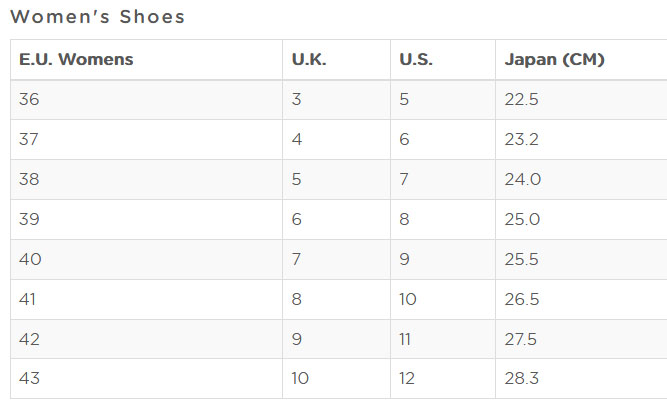Click the Japan 23.2 cell

522,140
